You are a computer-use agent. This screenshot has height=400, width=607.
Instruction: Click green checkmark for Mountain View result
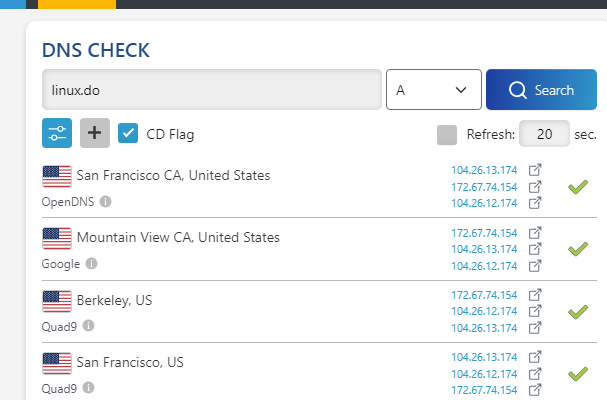click(x=578, y=249)
